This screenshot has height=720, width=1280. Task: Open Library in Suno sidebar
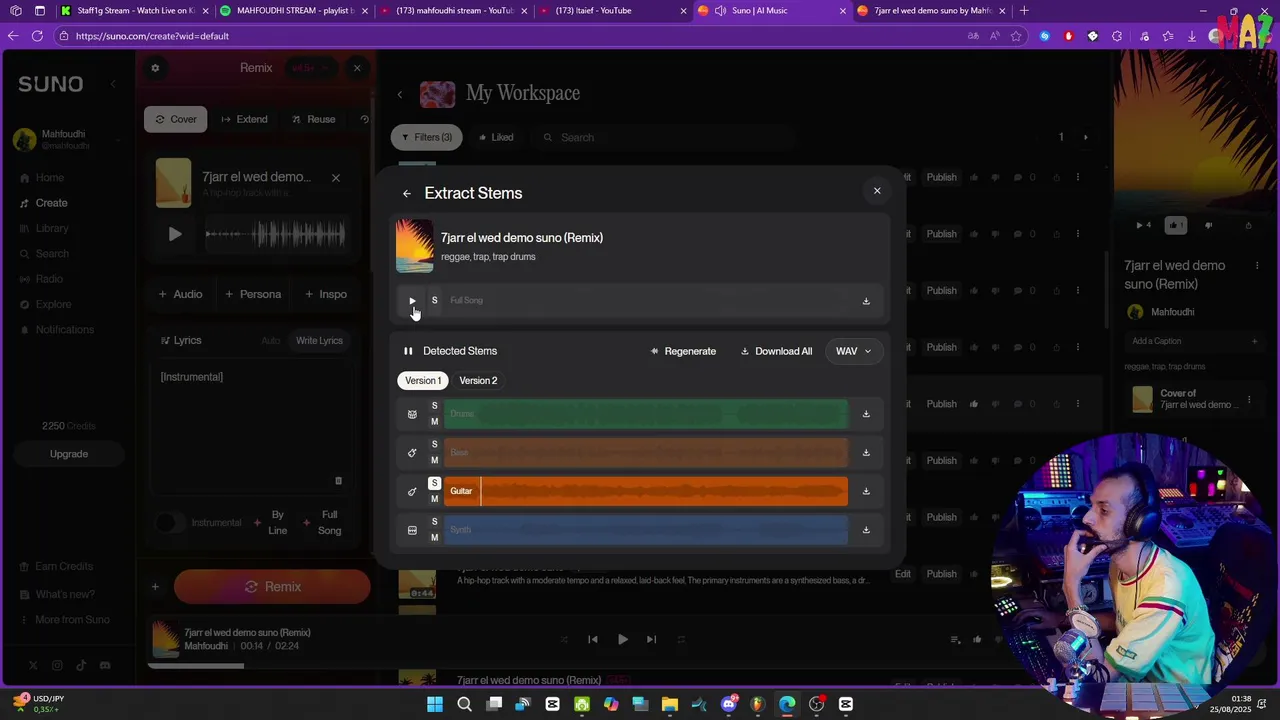(52, 229)
